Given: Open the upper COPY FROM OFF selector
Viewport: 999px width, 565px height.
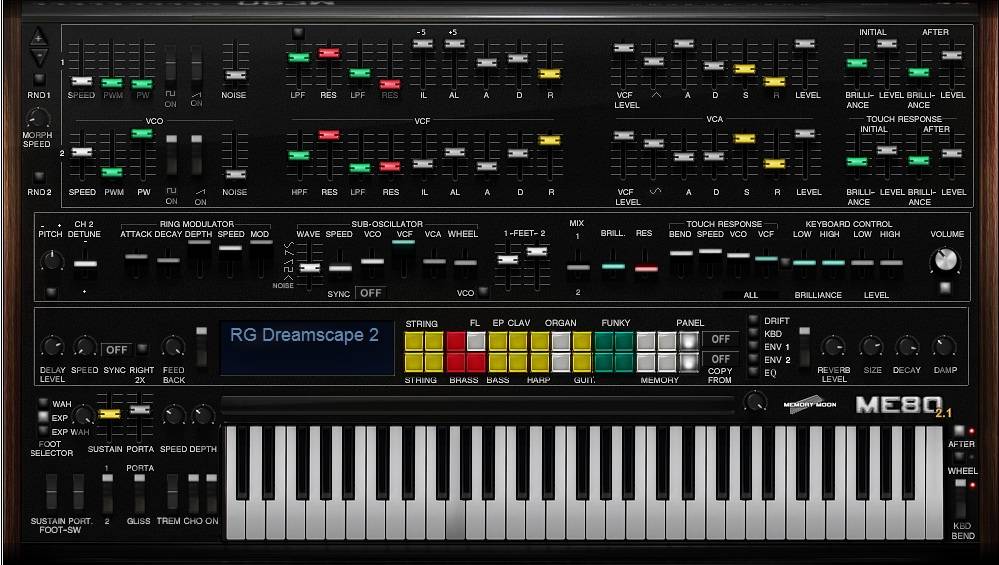Looking at the screenshot, I should click(719, 340).
